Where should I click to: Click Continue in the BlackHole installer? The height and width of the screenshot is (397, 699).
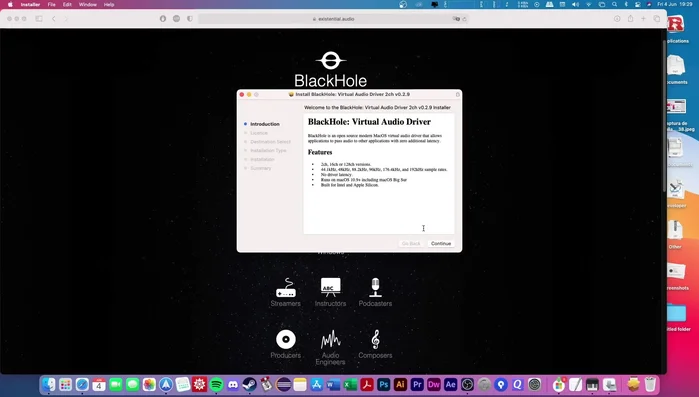(x=441, y=244)
